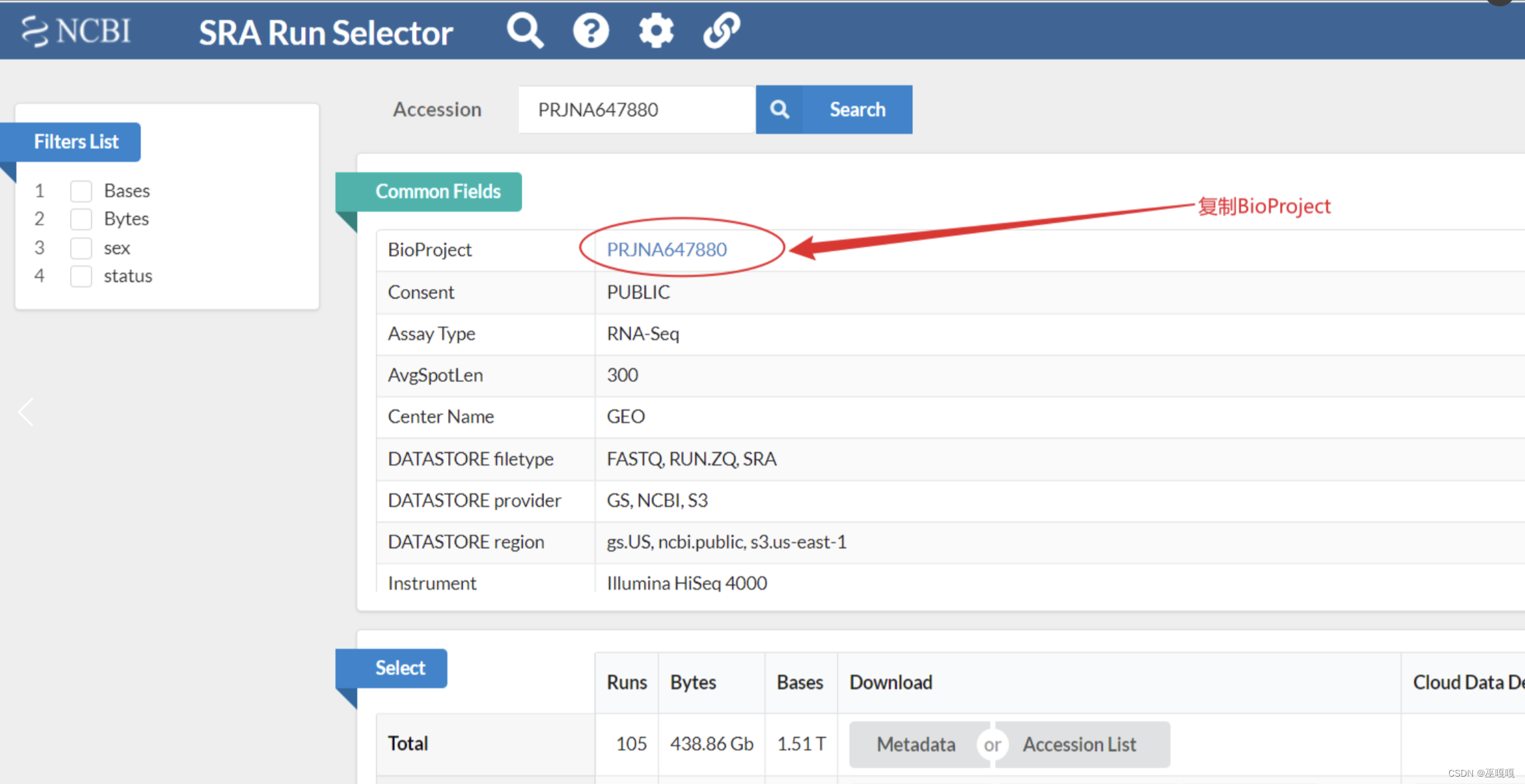
Task: Click the Accession input field
Action: coord(636,109)
